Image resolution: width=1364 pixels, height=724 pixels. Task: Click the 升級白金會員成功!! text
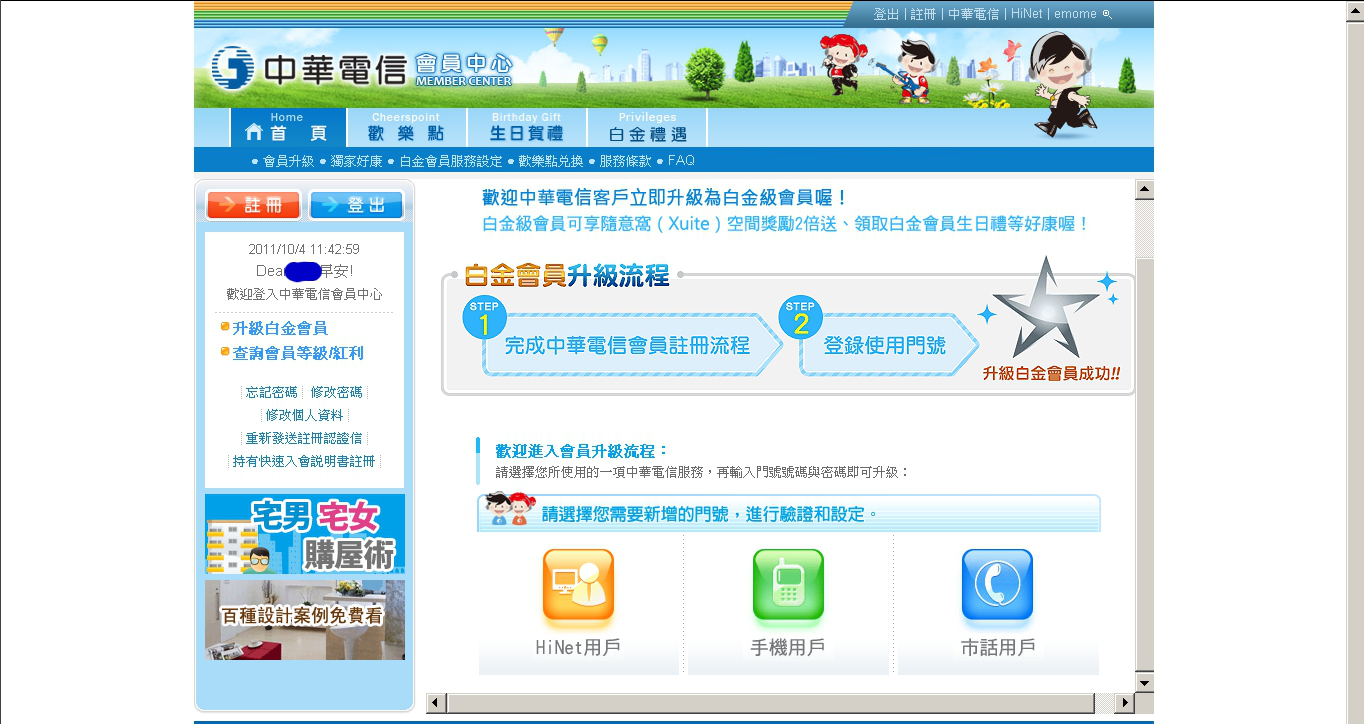(x=1051, y=374)
